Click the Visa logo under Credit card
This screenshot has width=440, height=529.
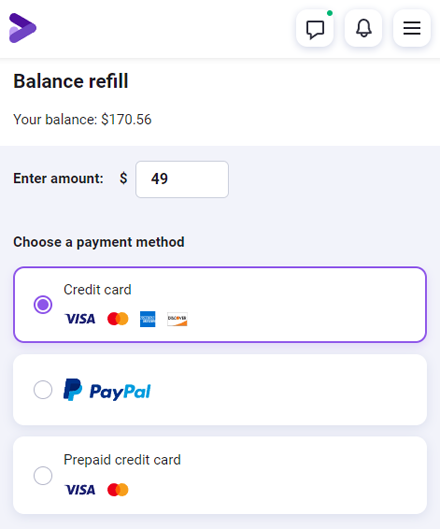(x=80, y=319)
